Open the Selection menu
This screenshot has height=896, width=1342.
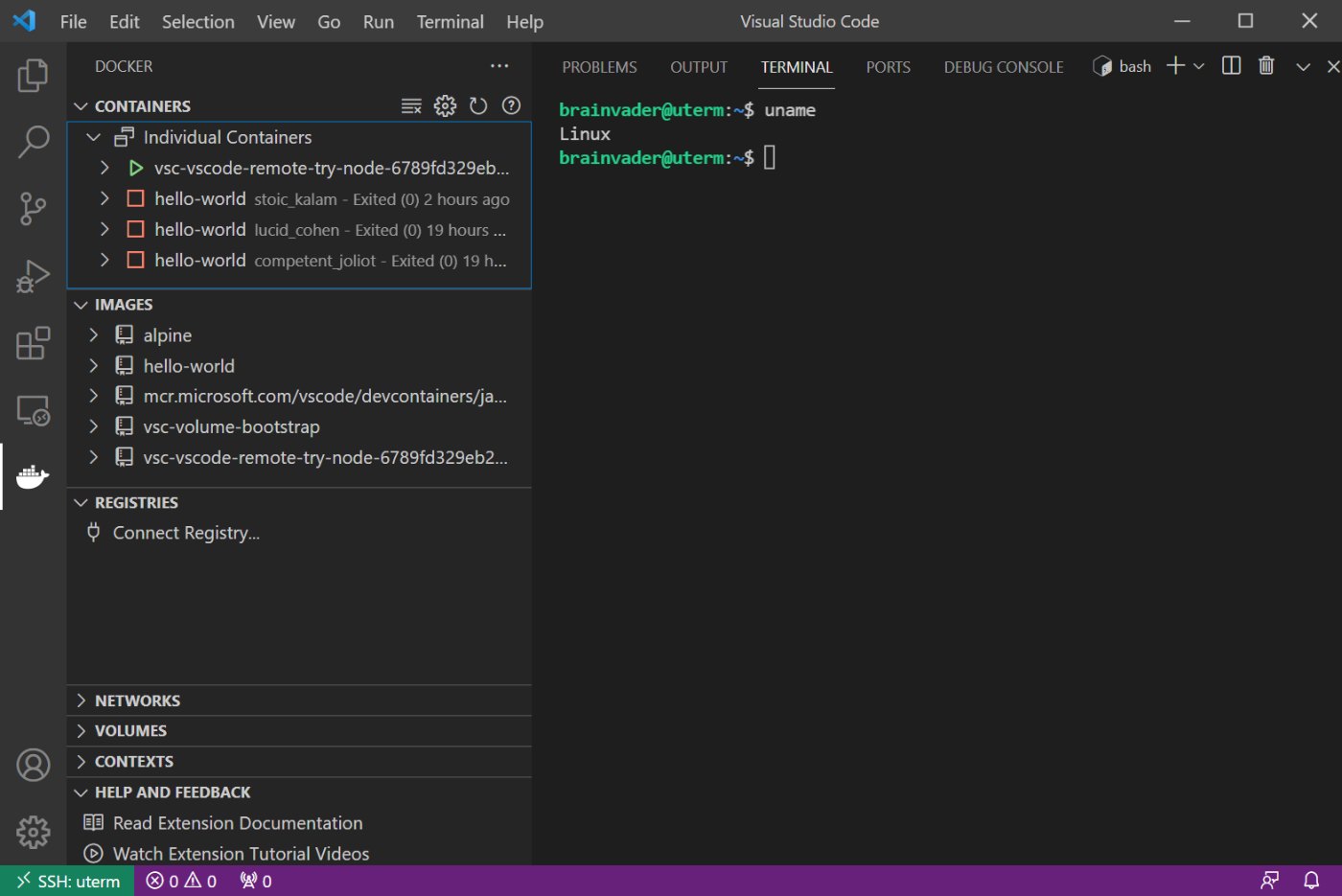point(197,21)
